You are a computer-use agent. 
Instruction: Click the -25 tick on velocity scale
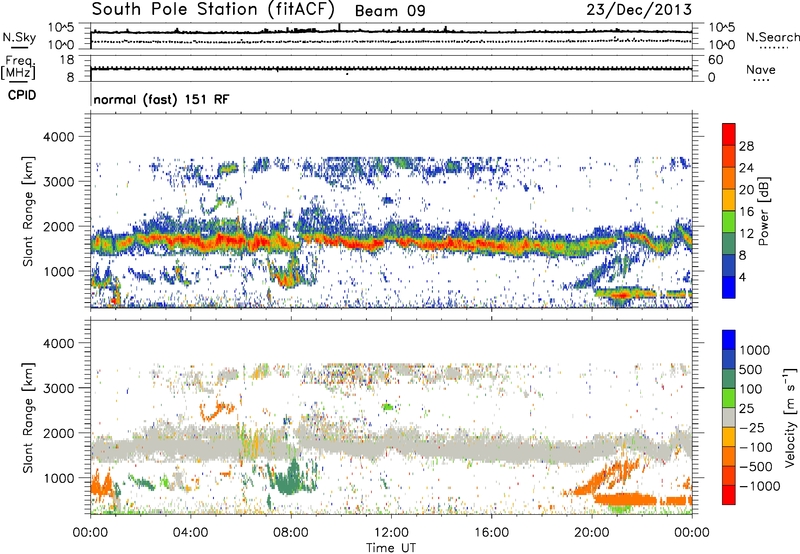[x=750, y=428]
